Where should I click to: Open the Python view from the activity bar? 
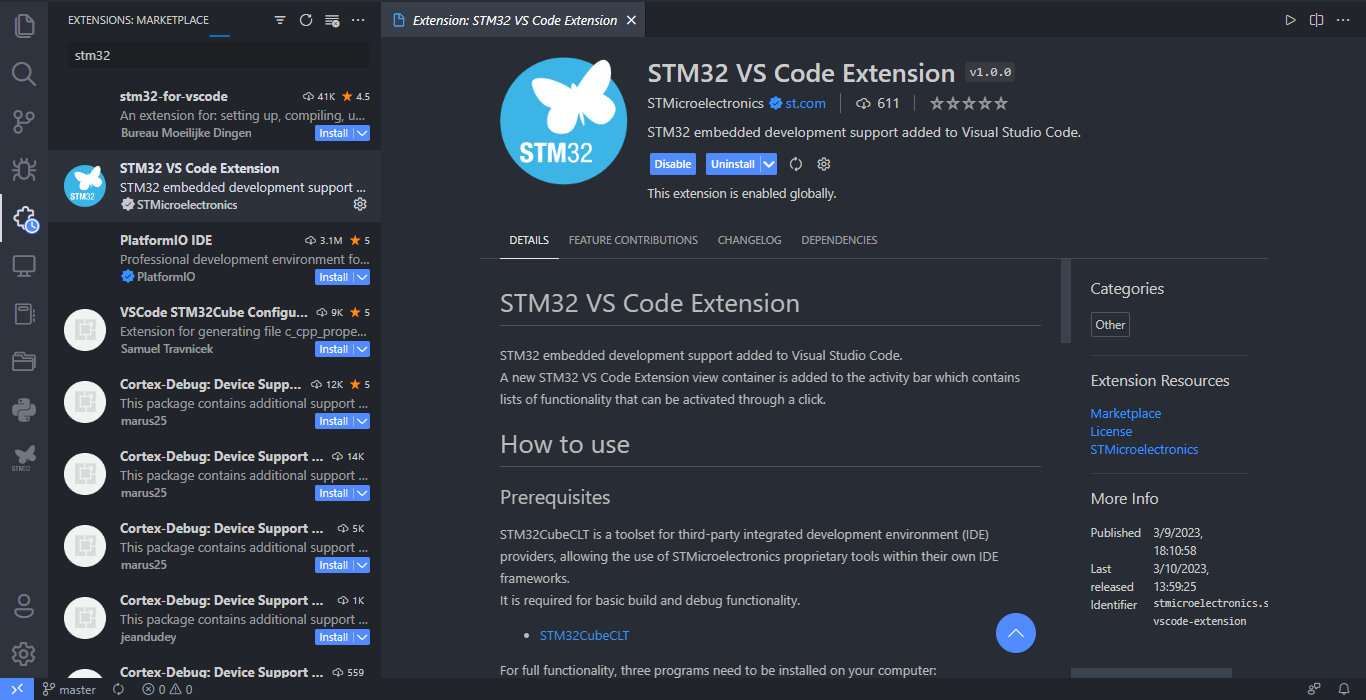pos(24,407)
